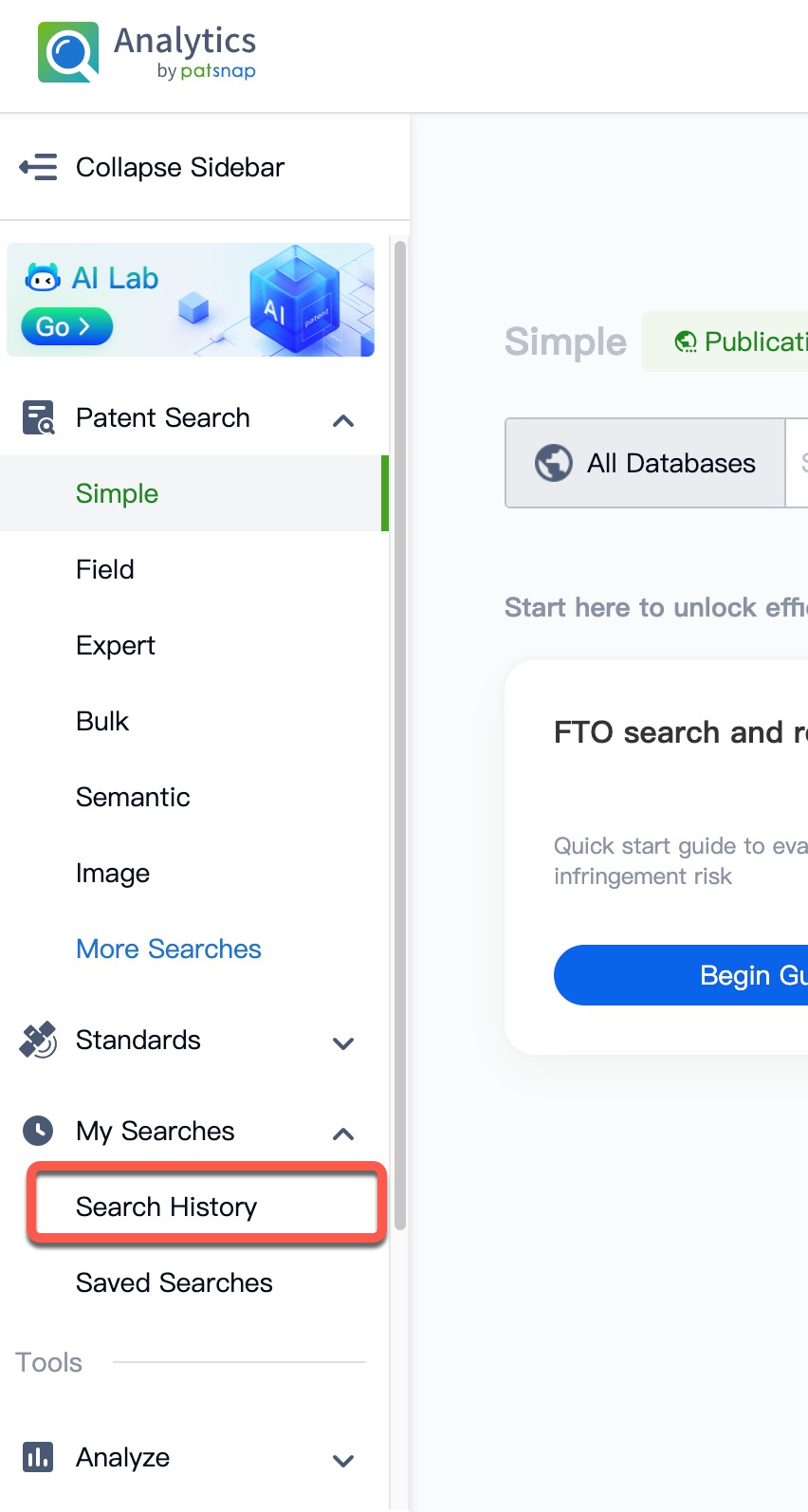
Task: Click the AI Lab robot icon
Action: point(41,277)
